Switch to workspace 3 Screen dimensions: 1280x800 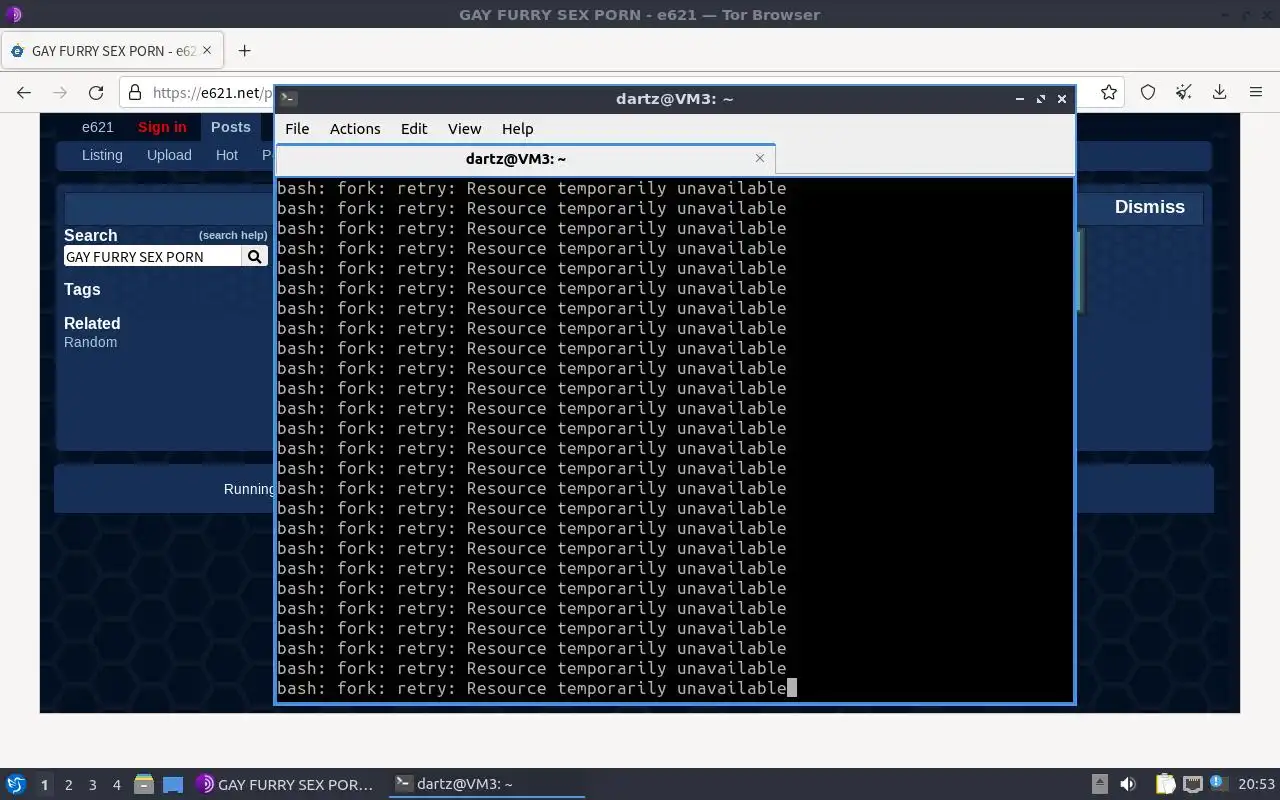click(92, 784)
